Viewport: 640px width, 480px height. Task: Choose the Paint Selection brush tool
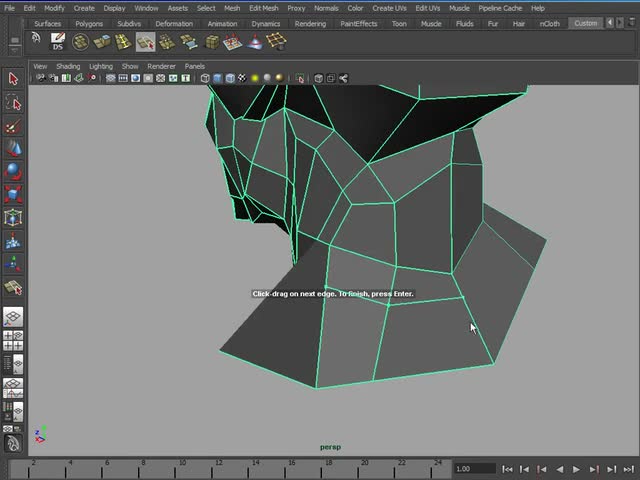(13, 127)
